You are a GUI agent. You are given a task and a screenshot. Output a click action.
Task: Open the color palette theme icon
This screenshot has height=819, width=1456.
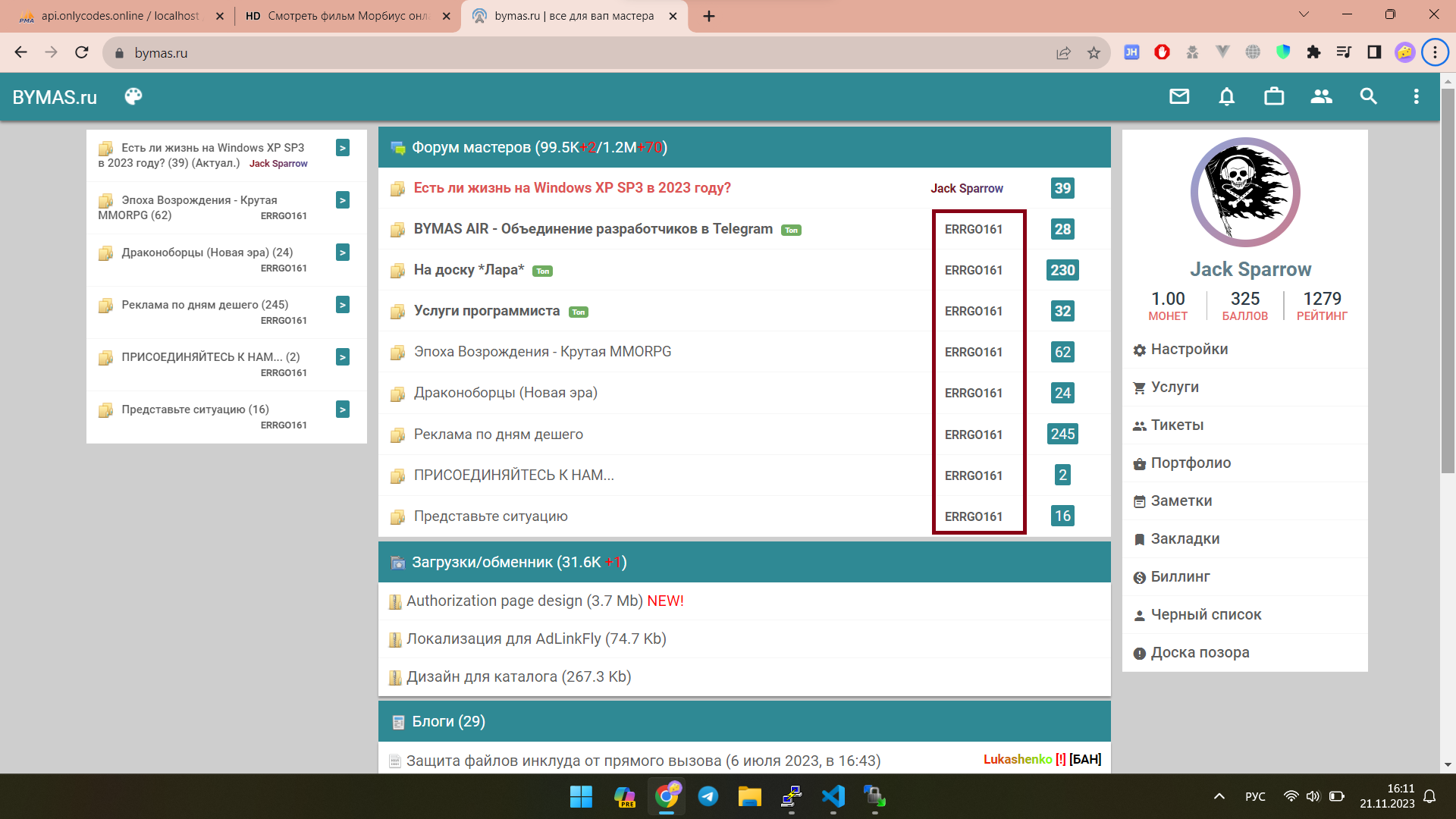tap(133, 96)
